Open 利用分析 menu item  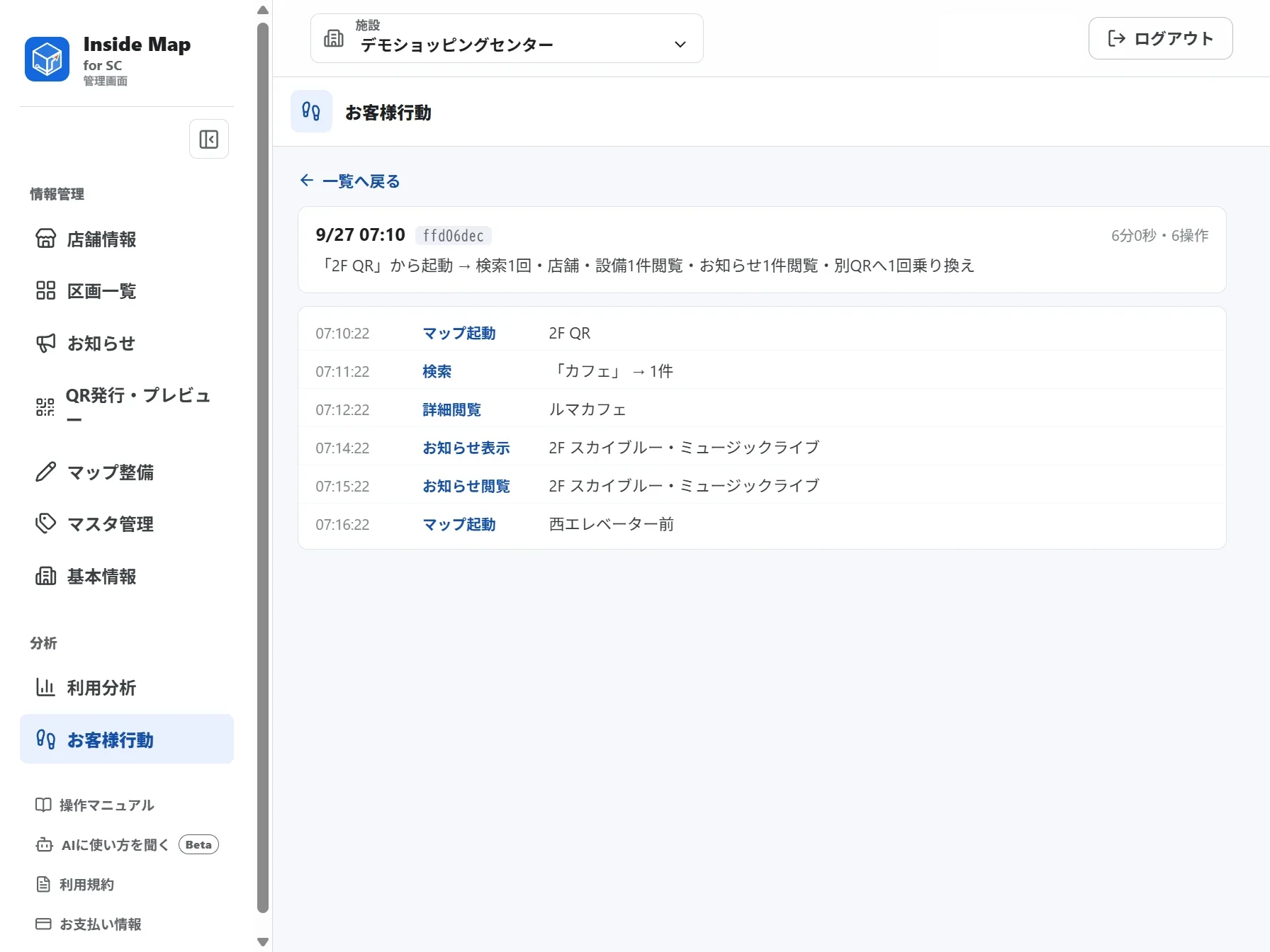coord(127,687)
